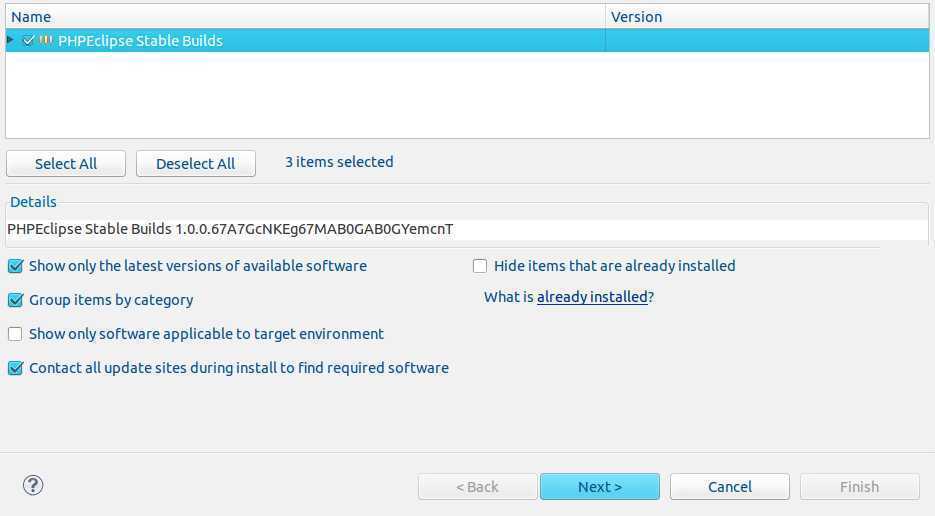Expand the PHPEclipse Stable Builds tree row

[x=10, y=40]
